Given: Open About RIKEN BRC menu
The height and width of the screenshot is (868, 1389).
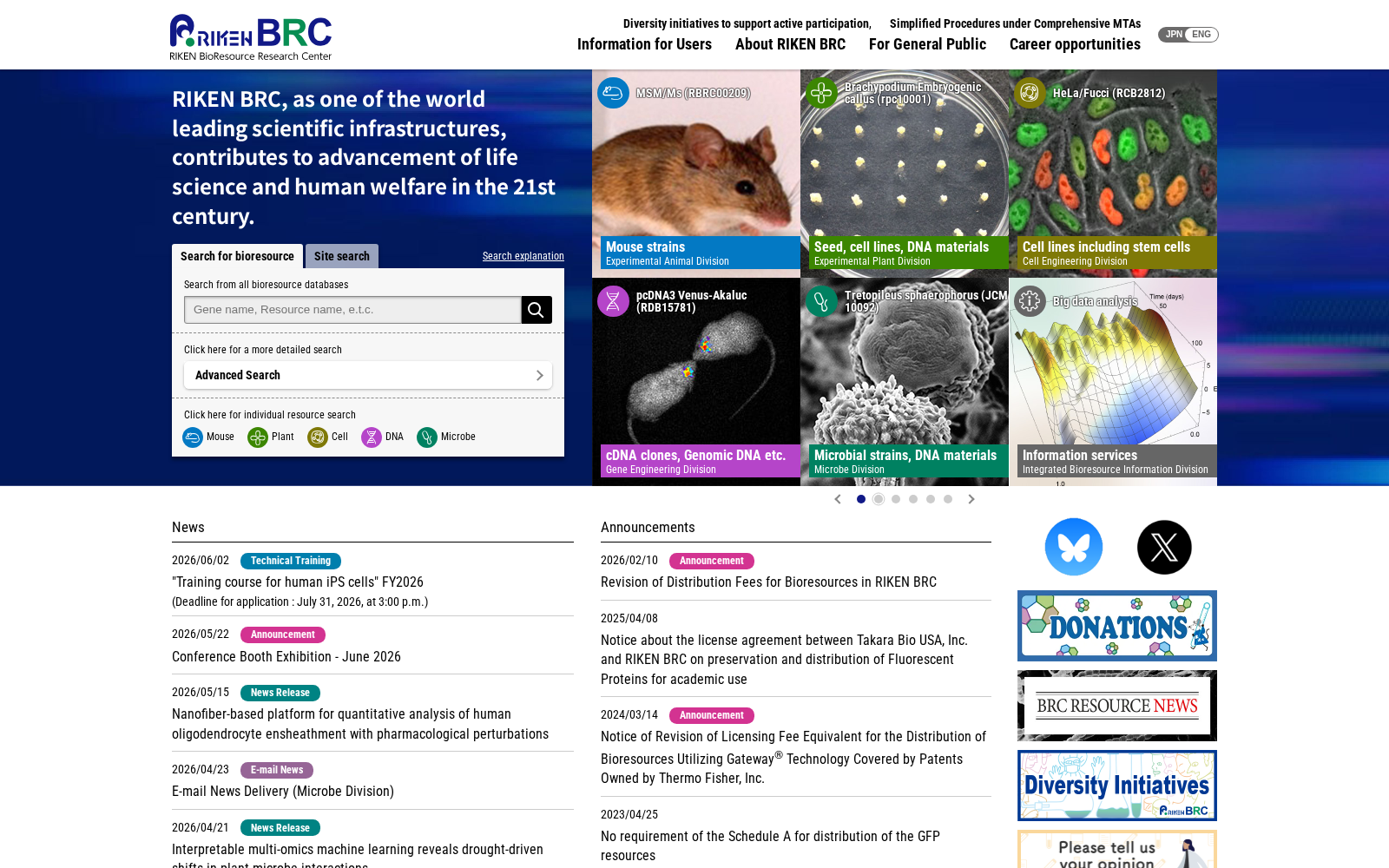Looking at the screenshot, I should [x=790, y=44].
